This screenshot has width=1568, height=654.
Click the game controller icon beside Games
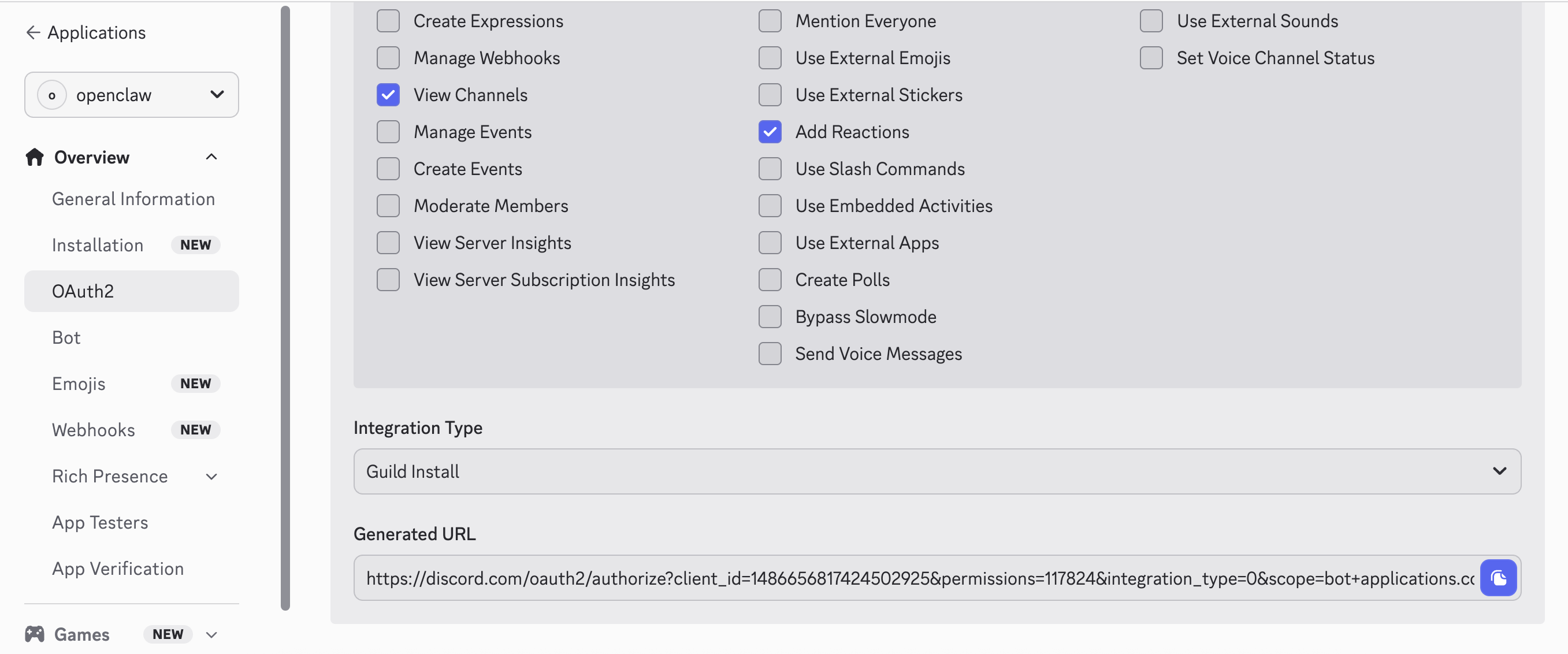[x=34, y=634]
